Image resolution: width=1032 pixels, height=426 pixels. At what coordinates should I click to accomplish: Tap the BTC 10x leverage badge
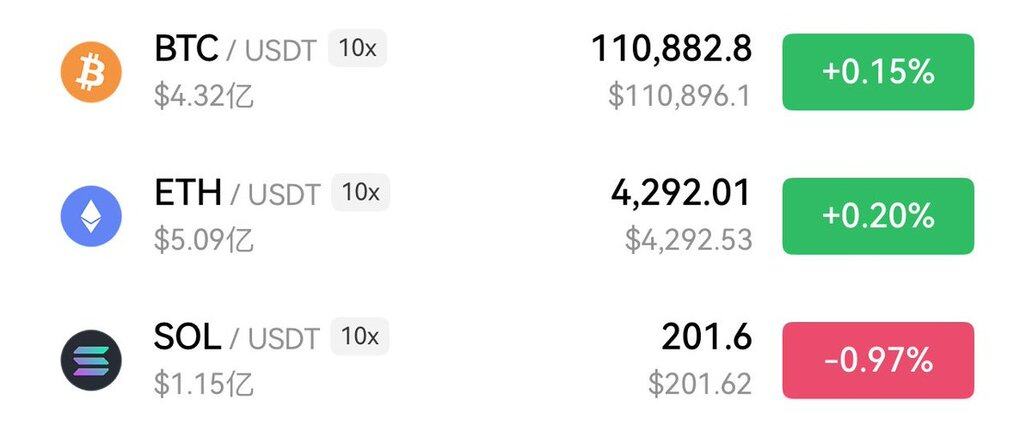click(x=357, y=48)
